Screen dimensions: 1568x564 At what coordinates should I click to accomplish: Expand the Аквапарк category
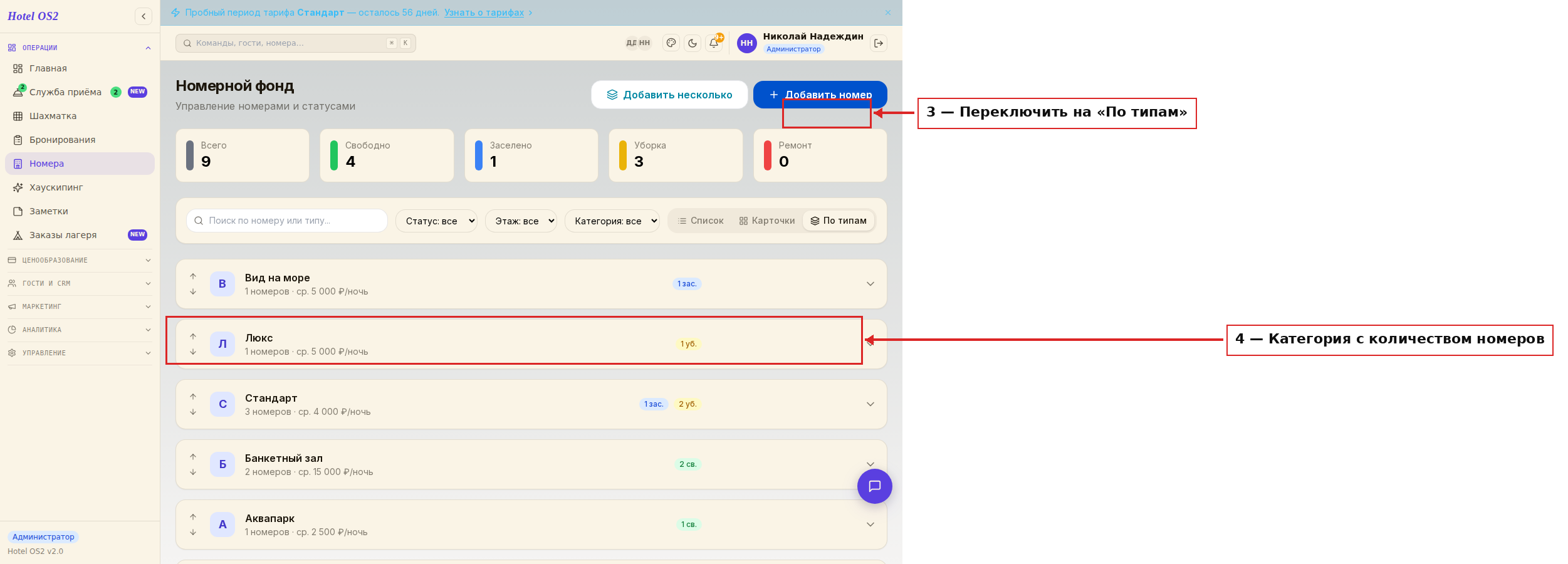coord(870,525)
